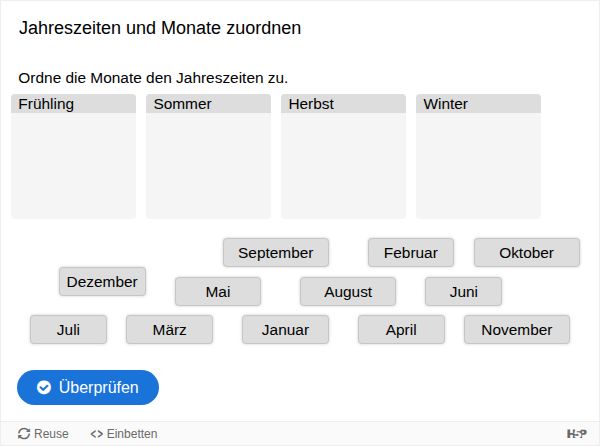The image size is (600, 446).
Task: Click the H5P logo icon
Action: coord(576,433)
